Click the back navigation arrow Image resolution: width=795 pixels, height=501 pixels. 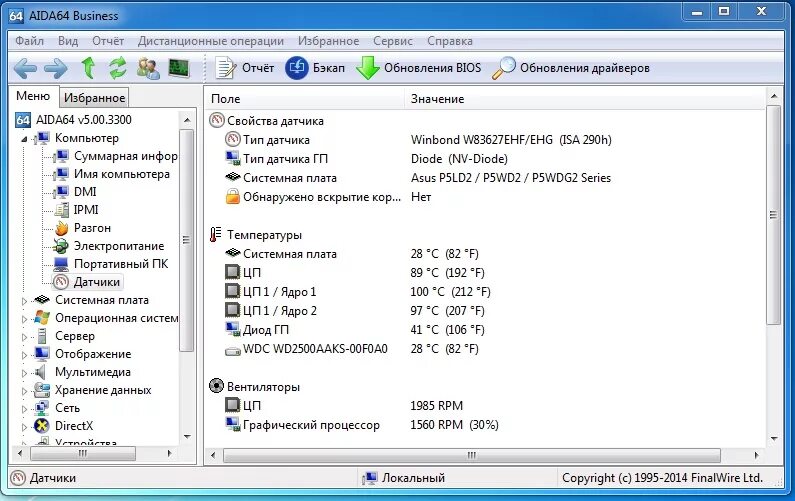click(x=25, y=68)
